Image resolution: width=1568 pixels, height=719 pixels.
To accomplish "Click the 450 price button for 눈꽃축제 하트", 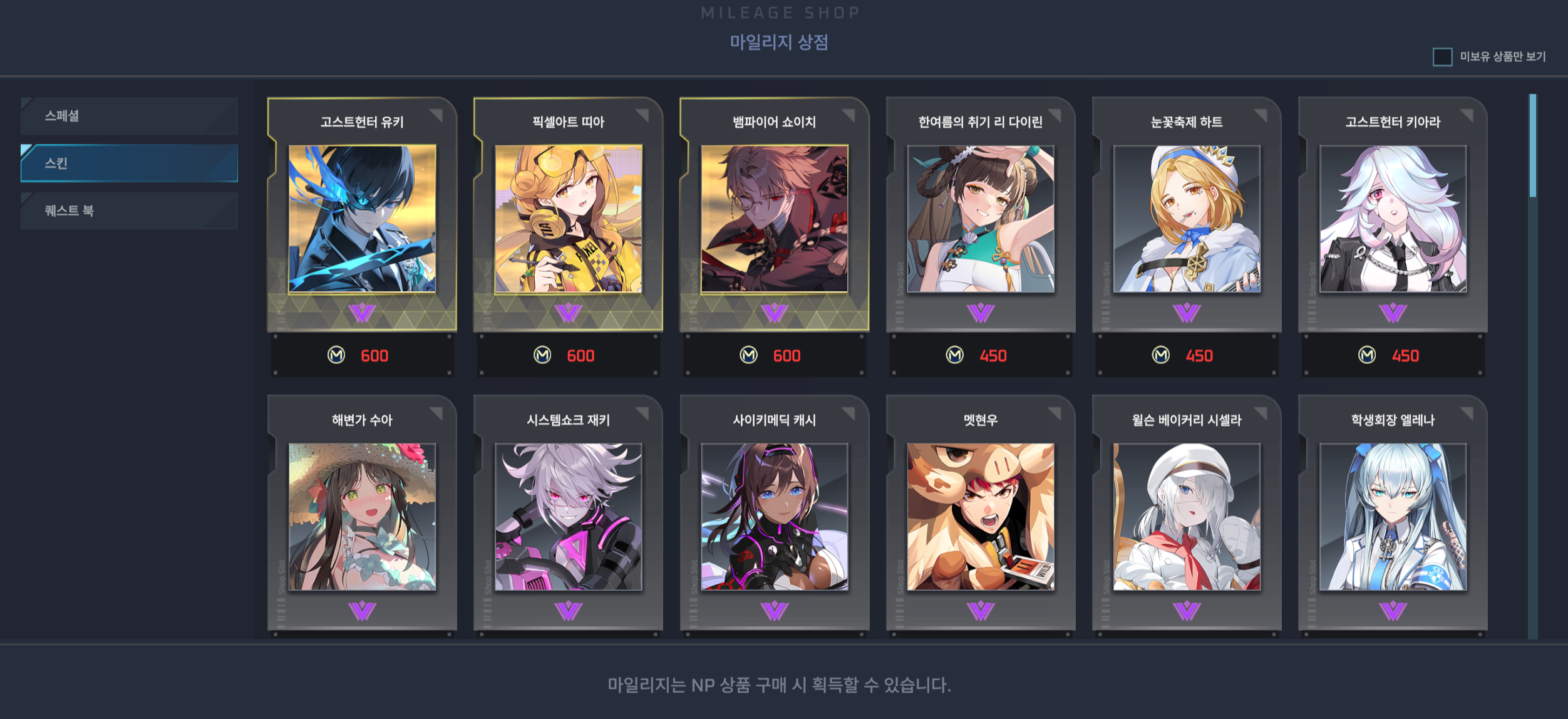I will [1186, 355].
